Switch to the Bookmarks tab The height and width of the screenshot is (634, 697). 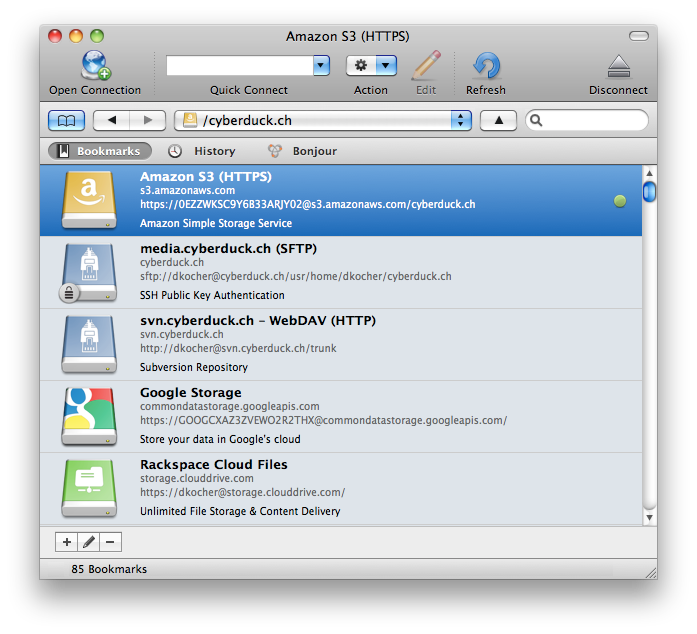(100, 151)
